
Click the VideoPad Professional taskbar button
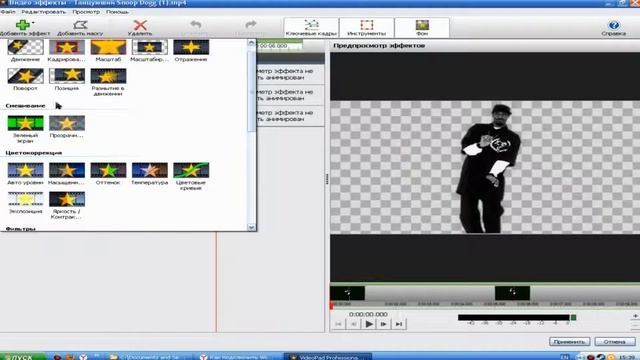coord(328,357)
